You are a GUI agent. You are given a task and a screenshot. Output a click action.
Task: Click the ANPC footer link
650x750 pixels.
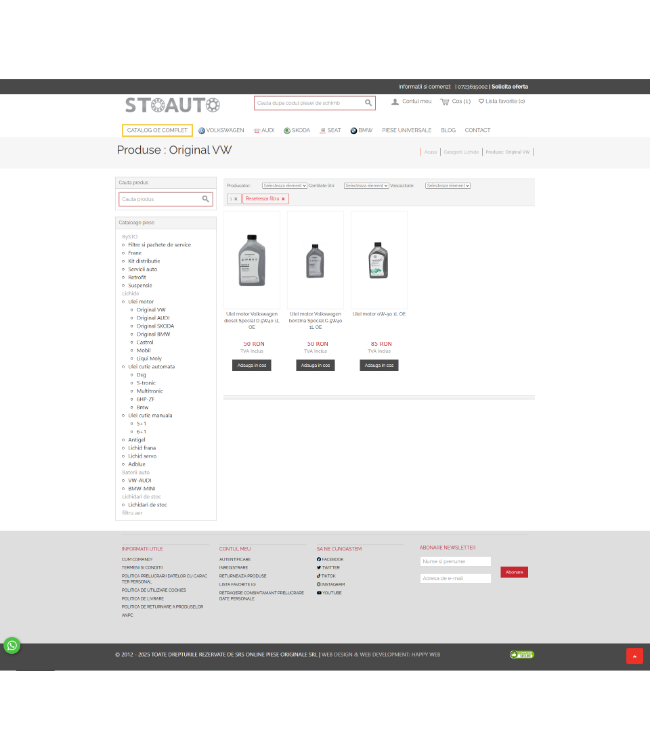coord(127,616)
